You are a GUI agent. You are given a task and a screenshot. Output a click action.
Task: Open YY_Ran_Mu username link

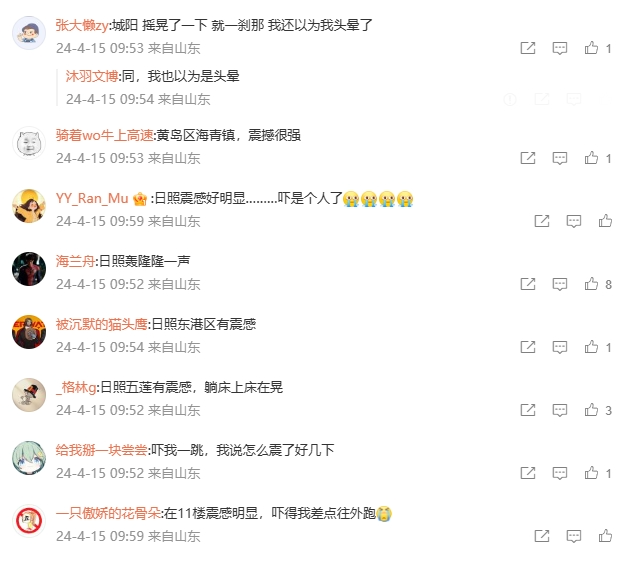[92, 198]
